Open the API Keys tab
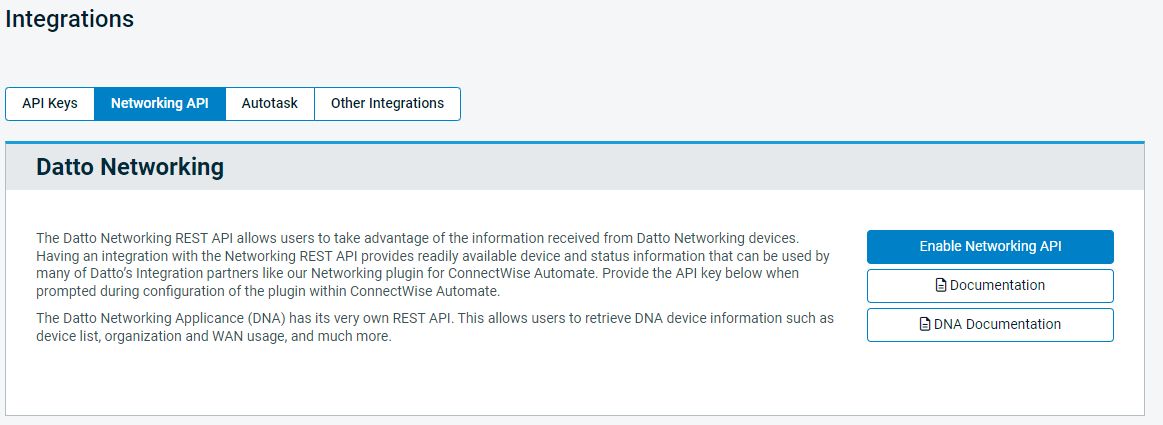This screenshot has height=425, width=1163. tap(50, 104)
